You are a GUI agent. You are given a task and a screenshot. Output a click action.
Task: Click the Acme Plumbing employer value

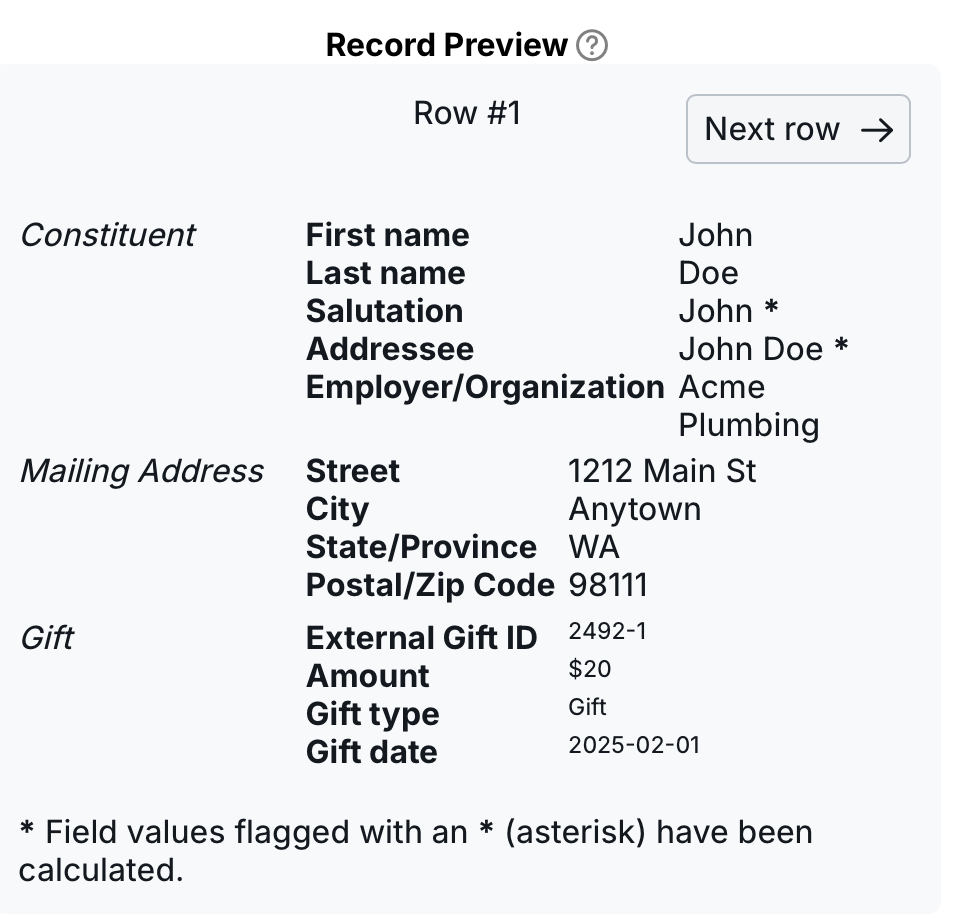[748, 406]
